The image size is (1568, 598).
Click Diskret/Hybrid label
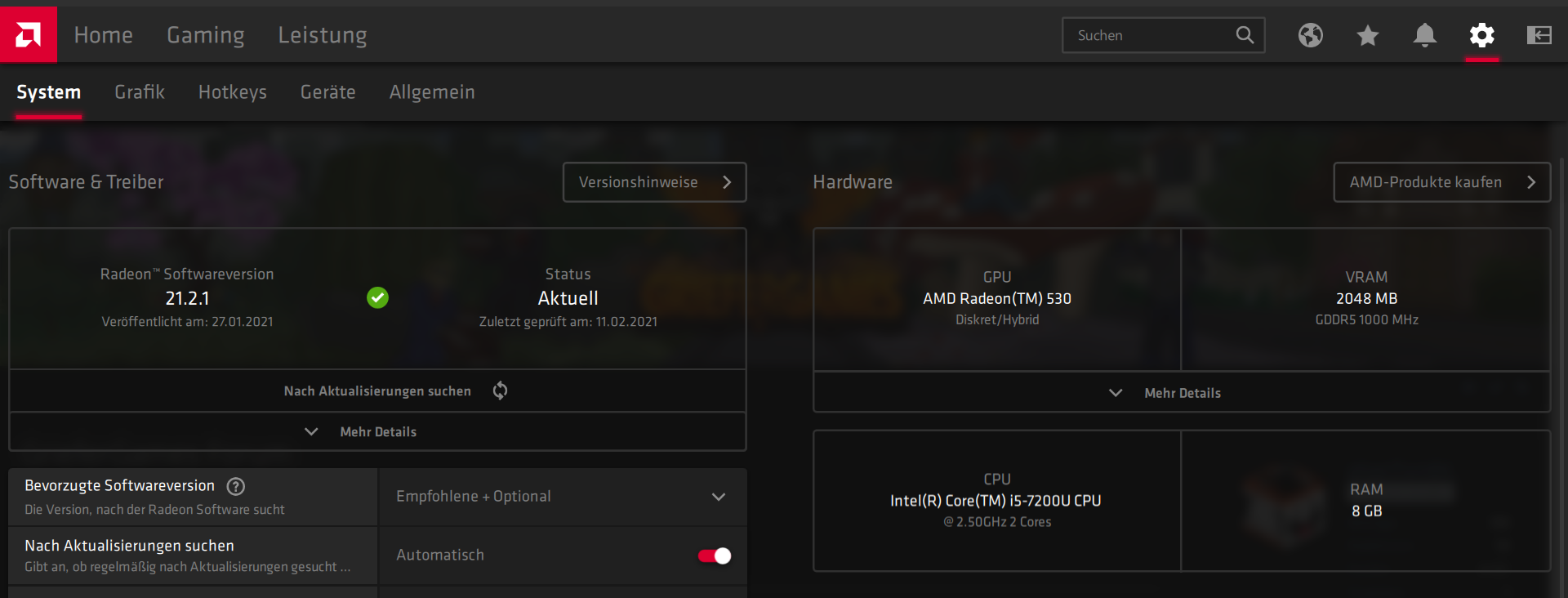(x=997, y=320)
